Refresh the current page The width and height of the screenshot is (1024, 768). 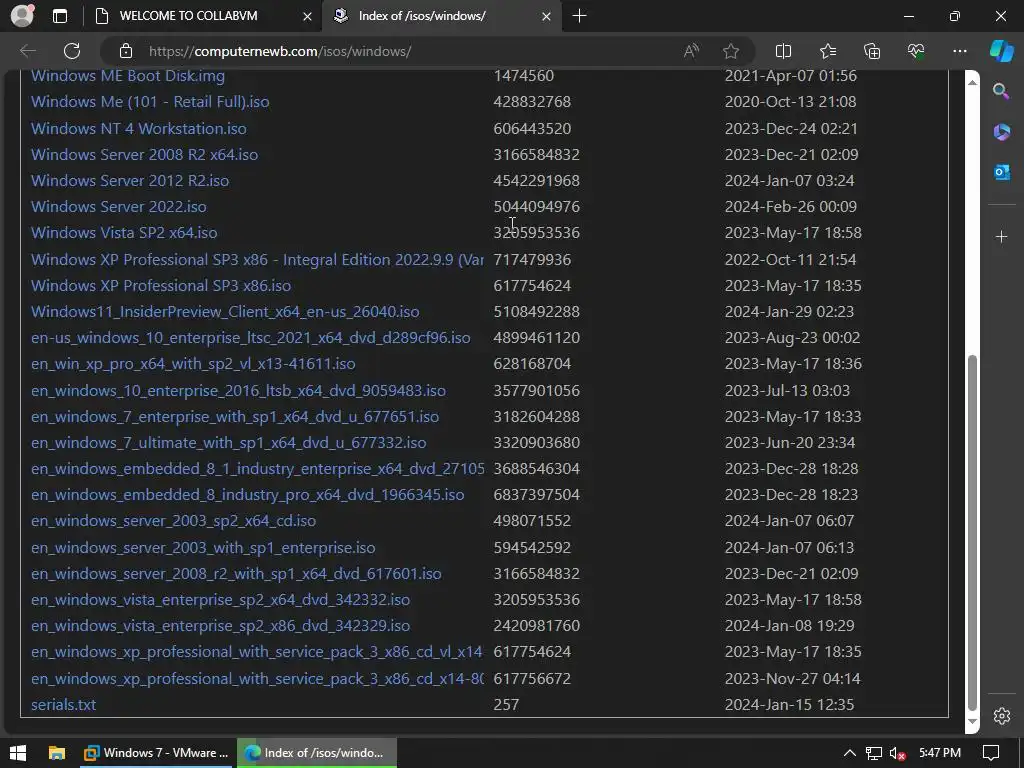coord(72,51)
